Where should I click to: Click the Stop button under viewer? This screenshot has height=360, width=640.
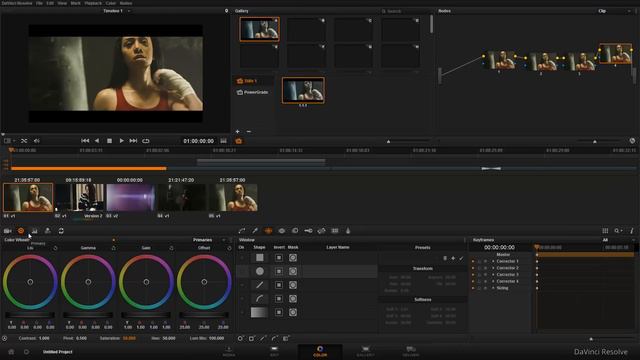coord(109,141)
